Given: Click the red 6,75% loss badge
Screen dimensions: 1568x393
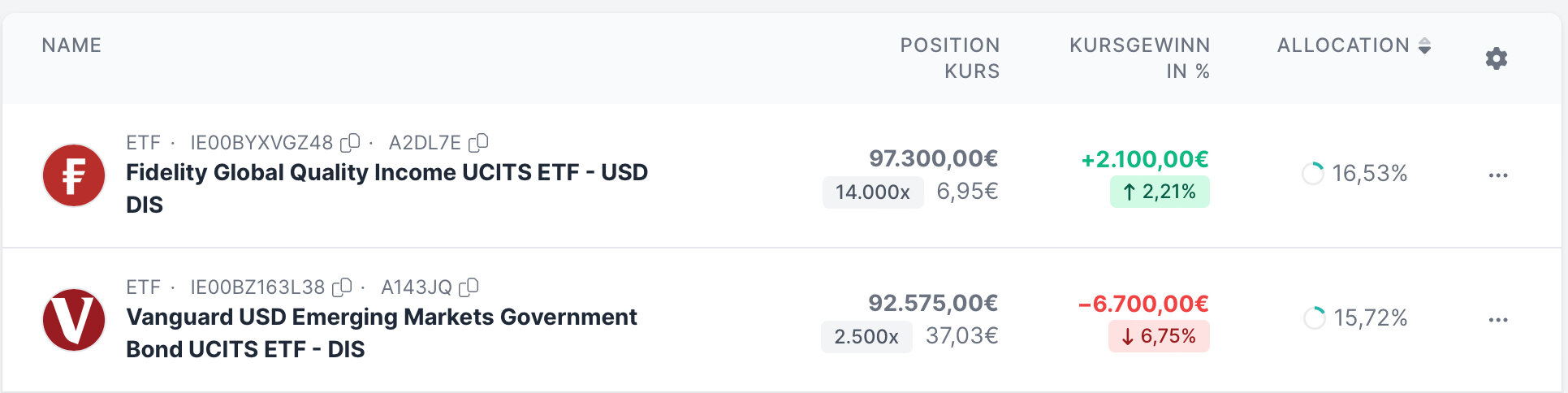Looking at the screenshot, I should coord(1159,337).
